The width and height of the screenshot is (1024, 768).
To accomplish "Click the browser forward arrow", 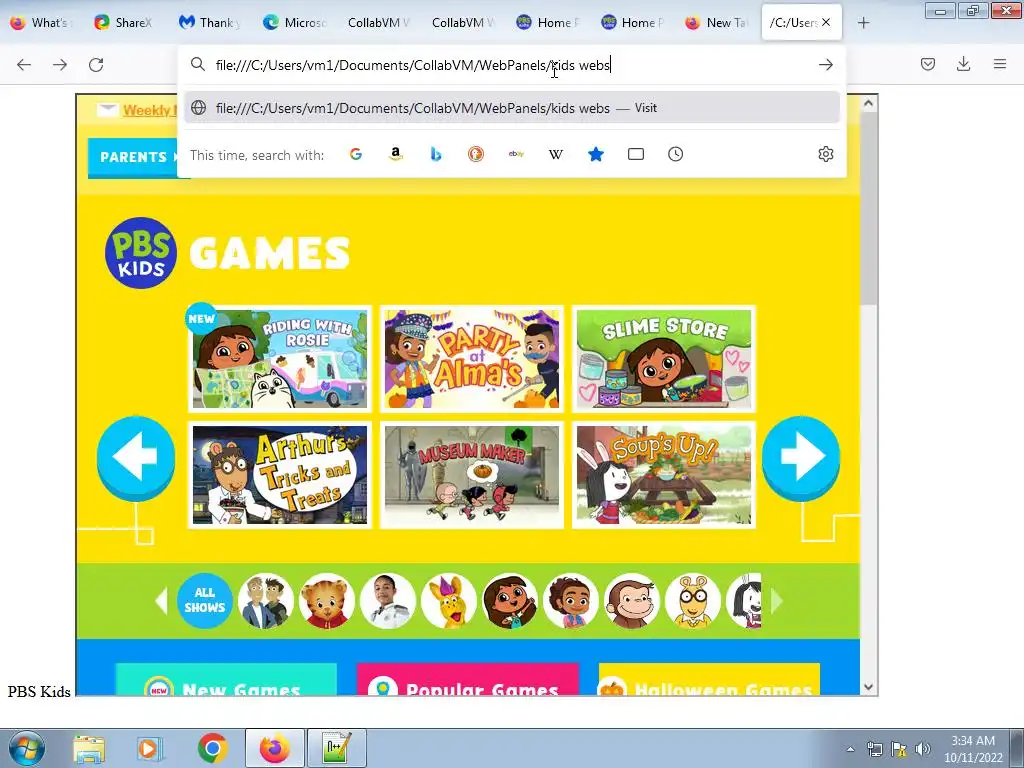I will [x=60, y=65].
